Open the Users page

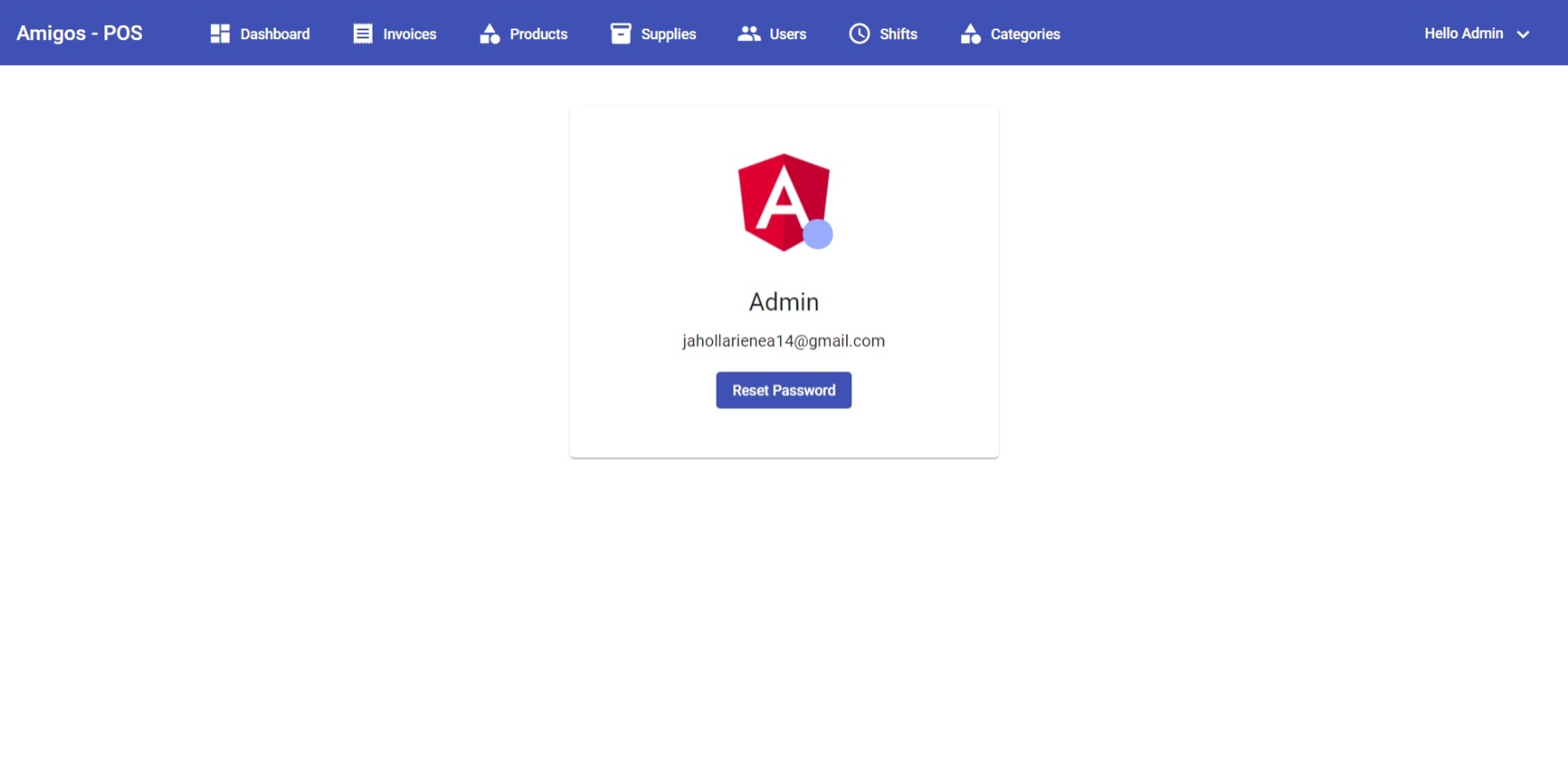point(772,34)
